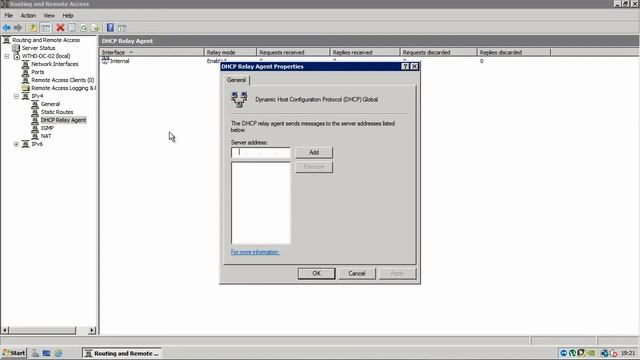This screenshot has width=640, height=360.
Task: Sort by Requests received column header
Action: pyautogui.click(x=293, y=52)
